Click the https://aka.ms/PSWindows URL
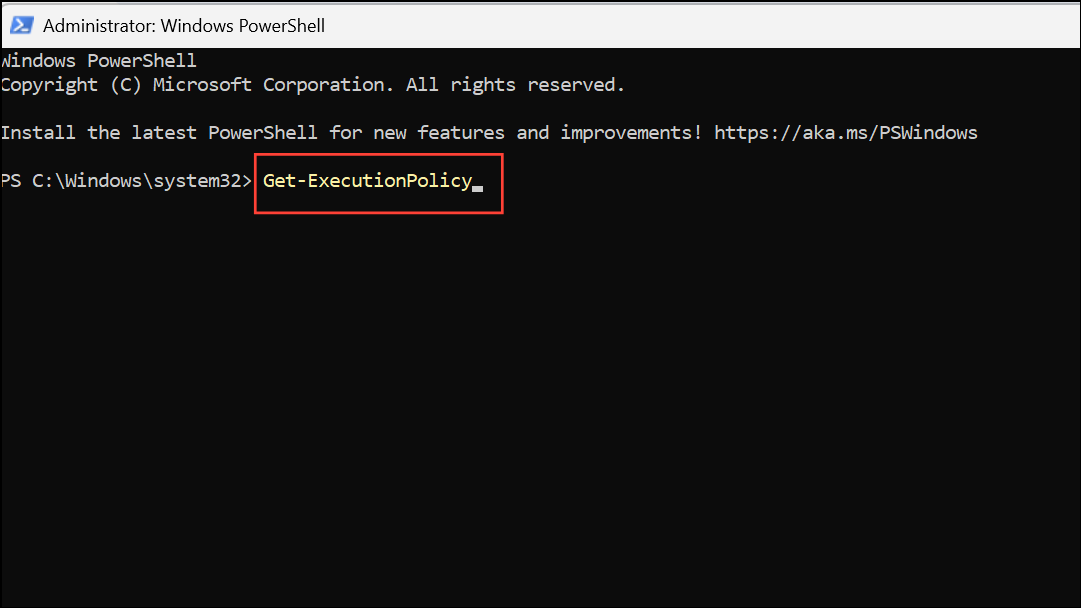The height and width of the screenshot is (608, 1081). (x=845, y=132)
